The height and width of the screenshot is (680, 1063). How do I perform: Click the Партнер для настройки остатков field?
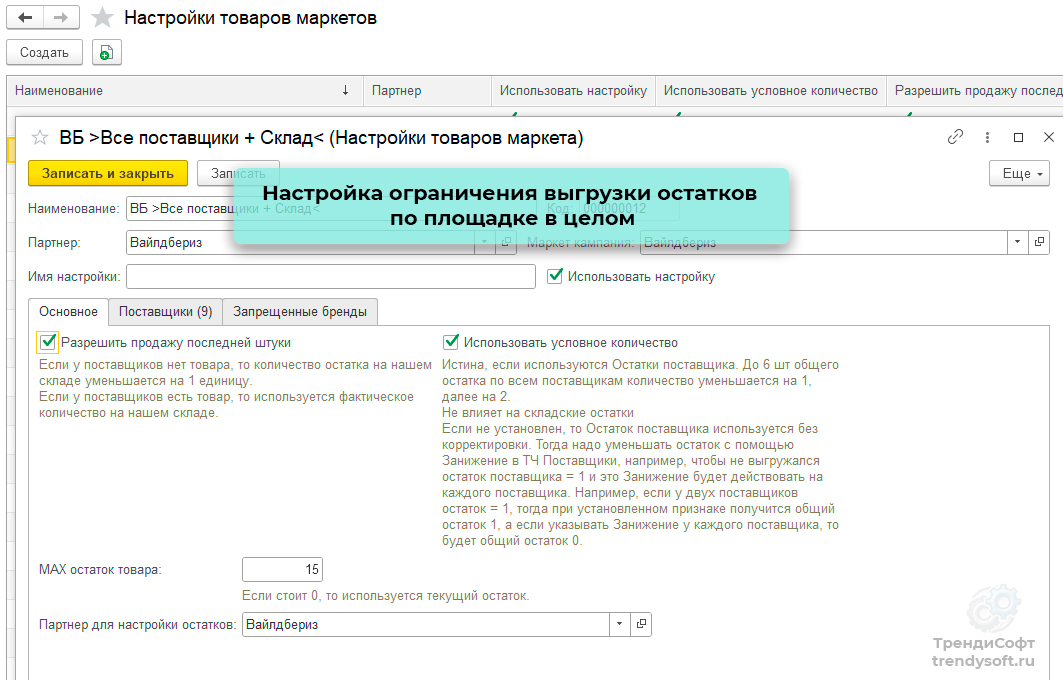click(426, 624)
